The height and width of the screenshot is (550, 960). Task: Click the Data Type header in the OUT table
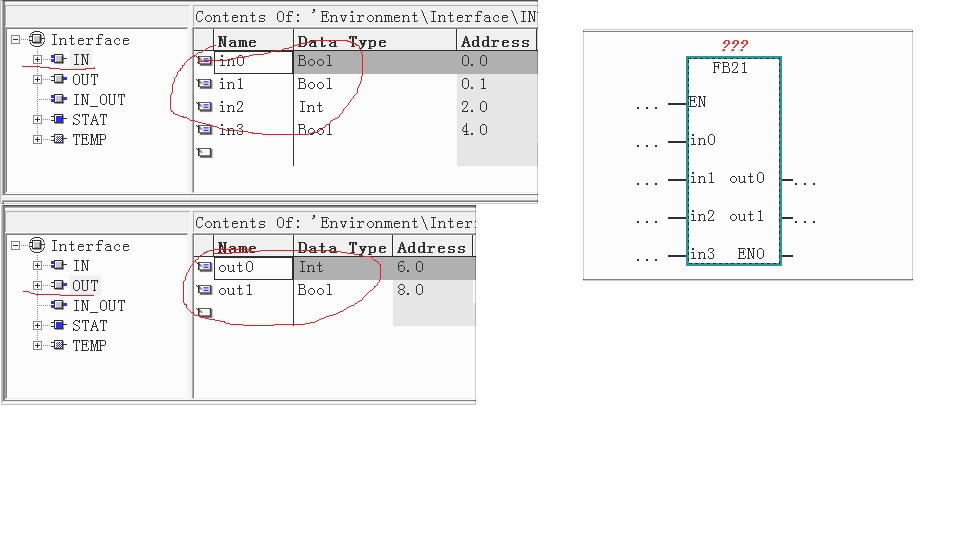click(343, 247)
